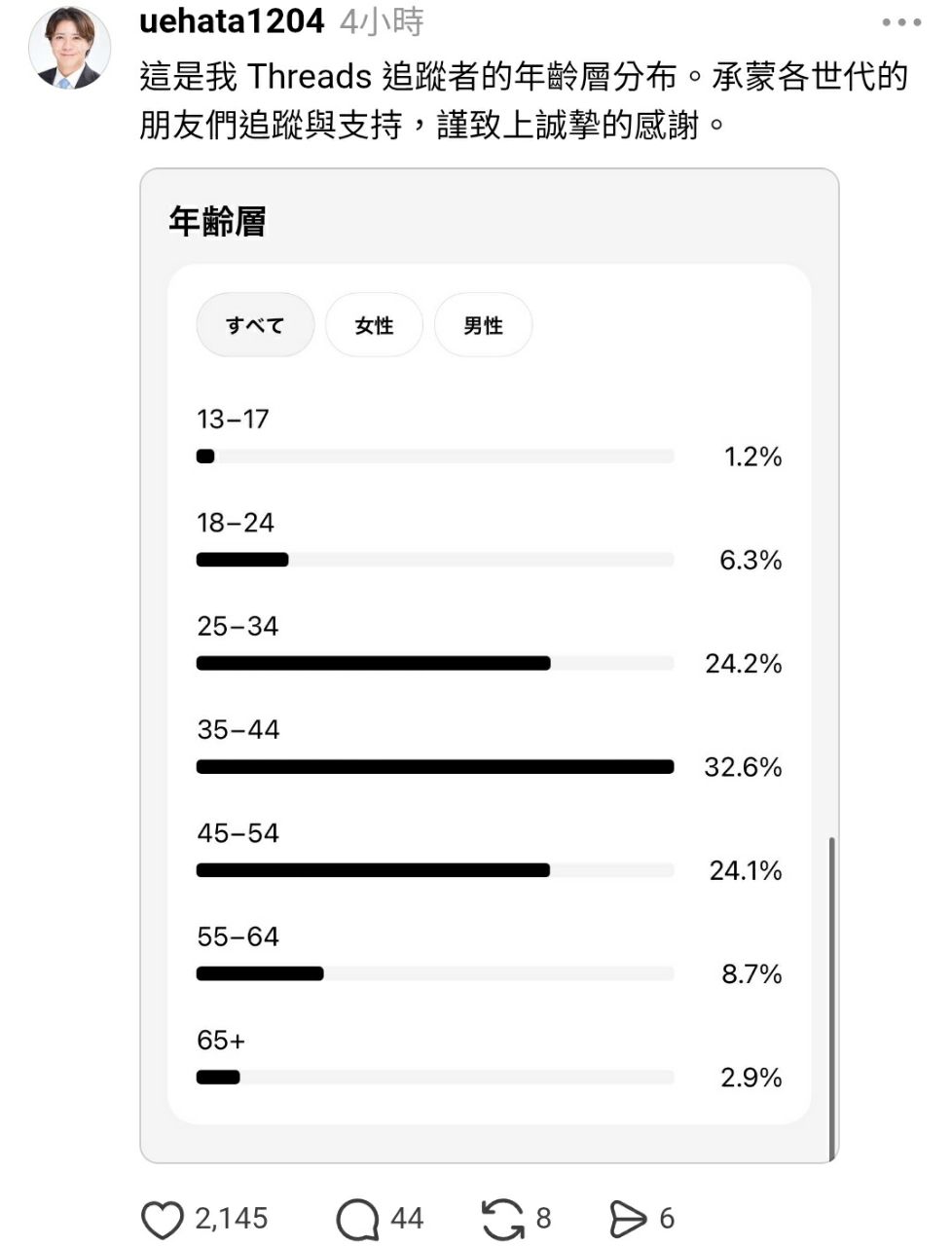Like the post with heart icon
Image resolution: width=952 pixels, height=1246 pixels.
pyautogui.click(x=163, y=1219)
